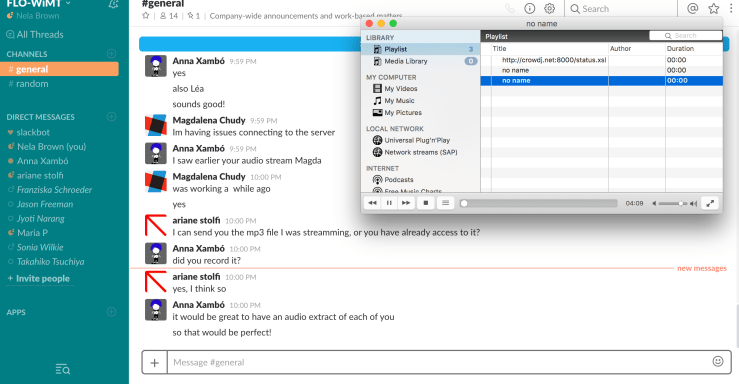
Task: View the 14 channel members
Action: pyautogui.click(x=169, y=16)
